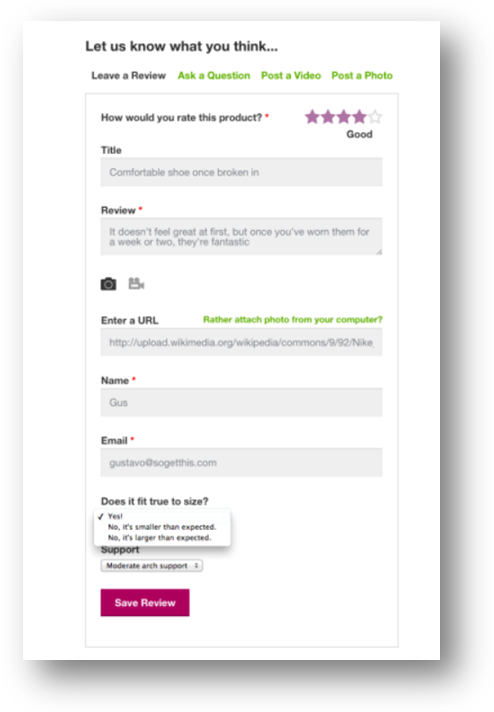
Task: Click the review textarea resize handle
Action: 379,252
